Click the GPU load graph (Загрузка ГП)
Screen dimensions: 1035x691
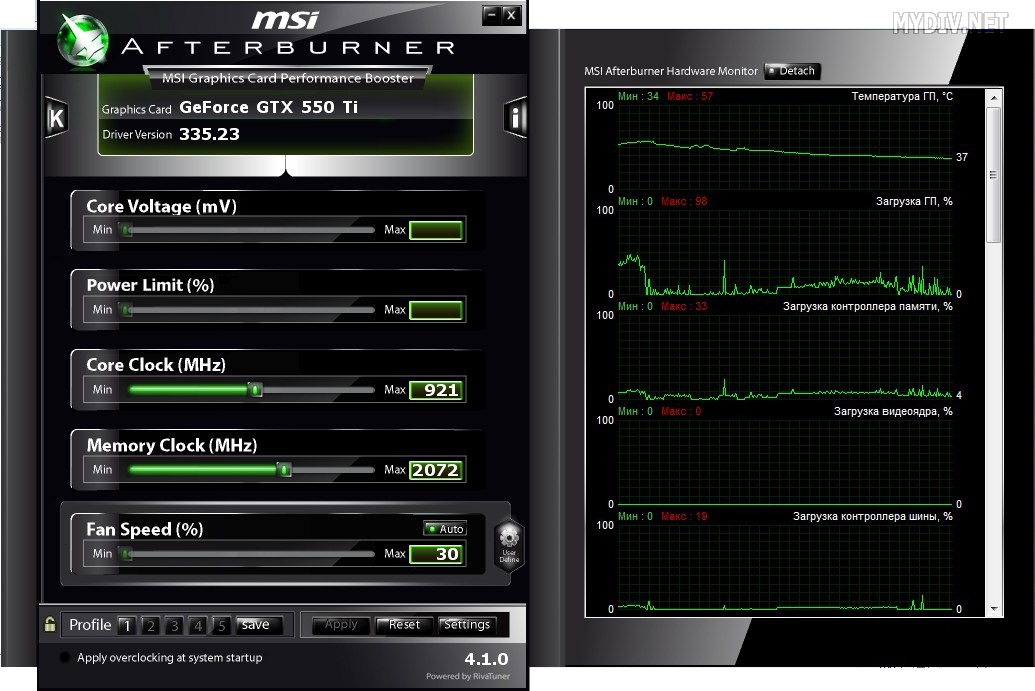785,252
